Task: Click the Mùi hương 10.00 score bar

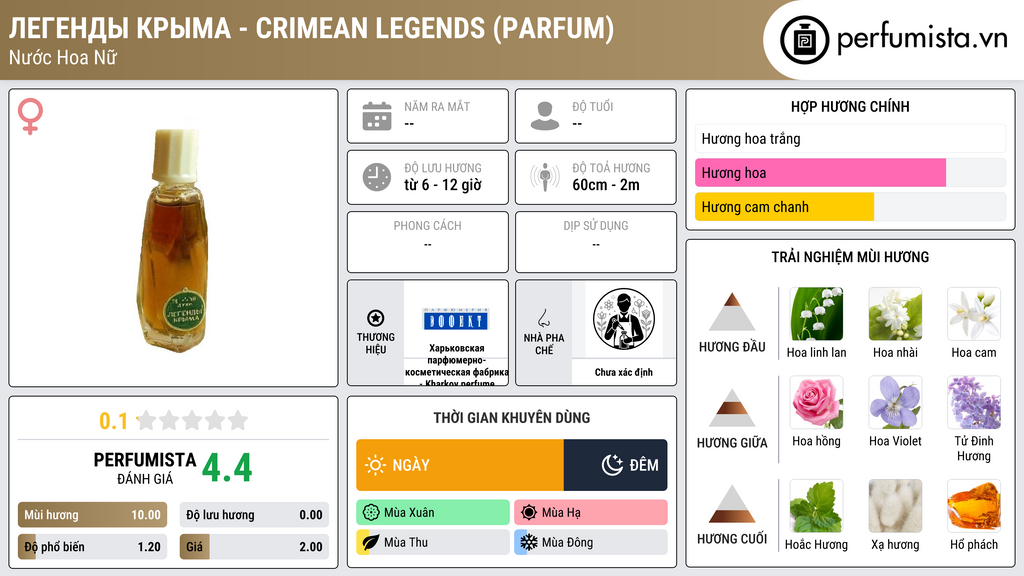Action: coord(92,515)
